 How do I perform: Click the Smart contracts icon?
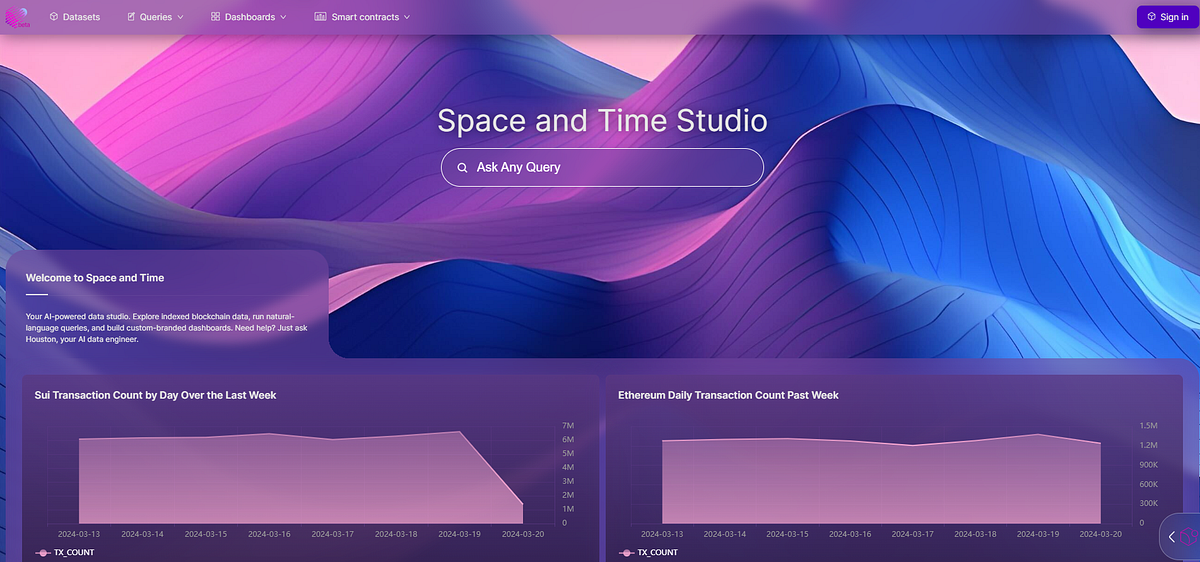click(x=320, y=17)
